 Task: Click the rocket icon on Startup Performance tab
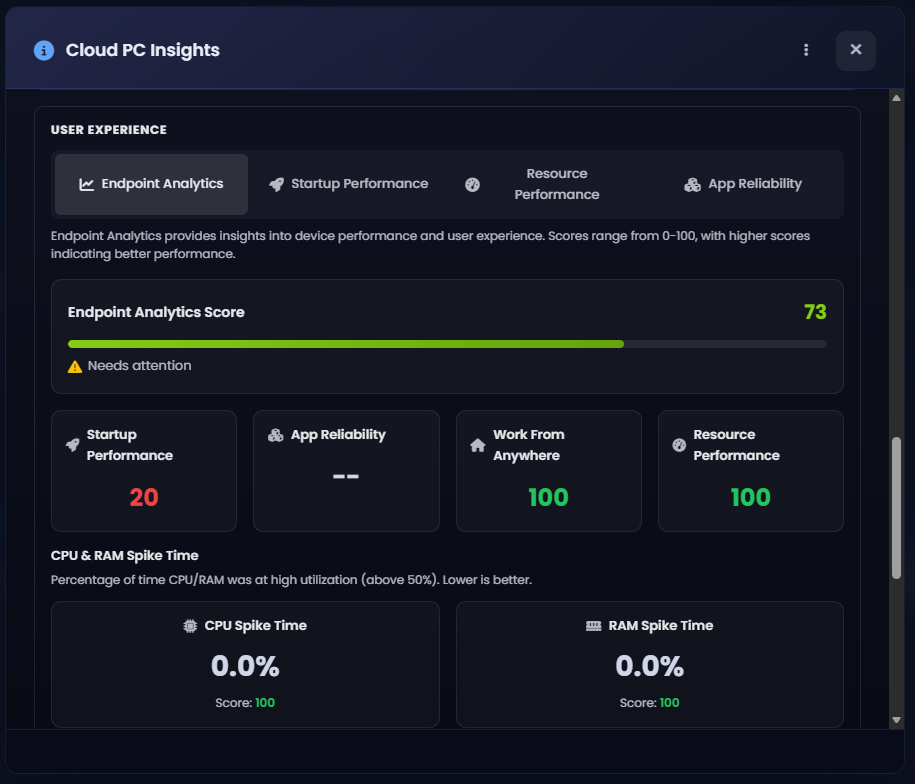[x=277, y=184]
